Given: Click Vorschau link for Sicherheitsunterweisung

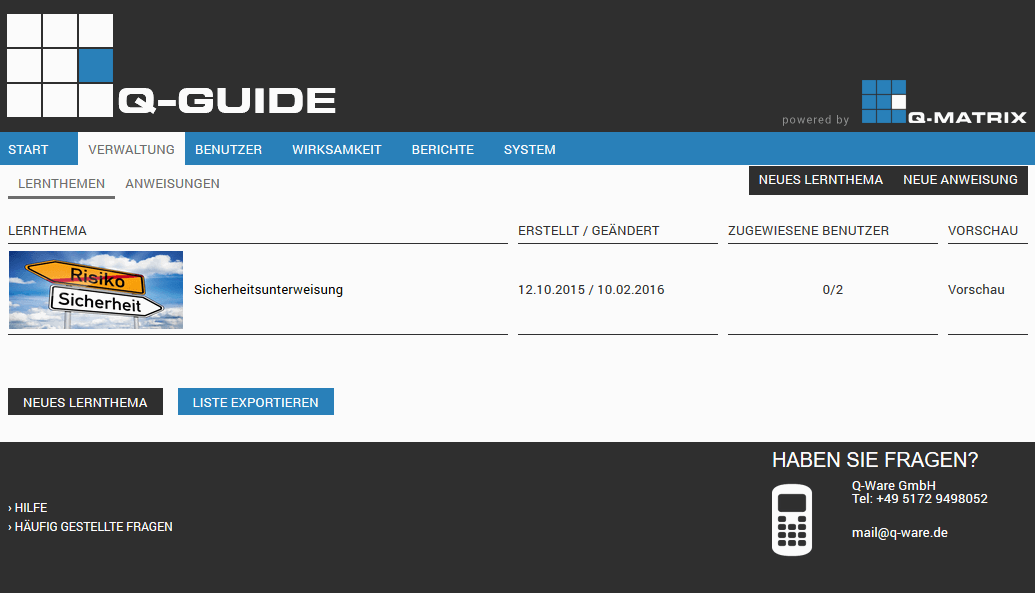Looking at the screenshot, I should [976, 289].
